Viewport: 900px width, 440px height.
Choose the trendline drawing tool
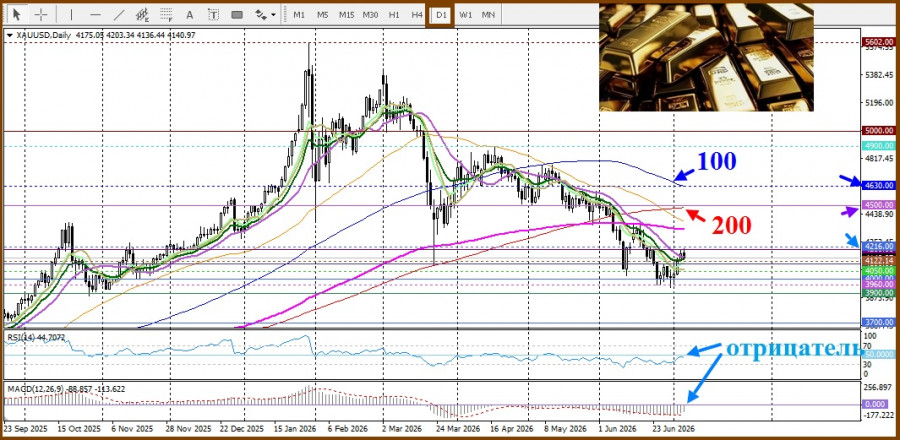[119, 14]
